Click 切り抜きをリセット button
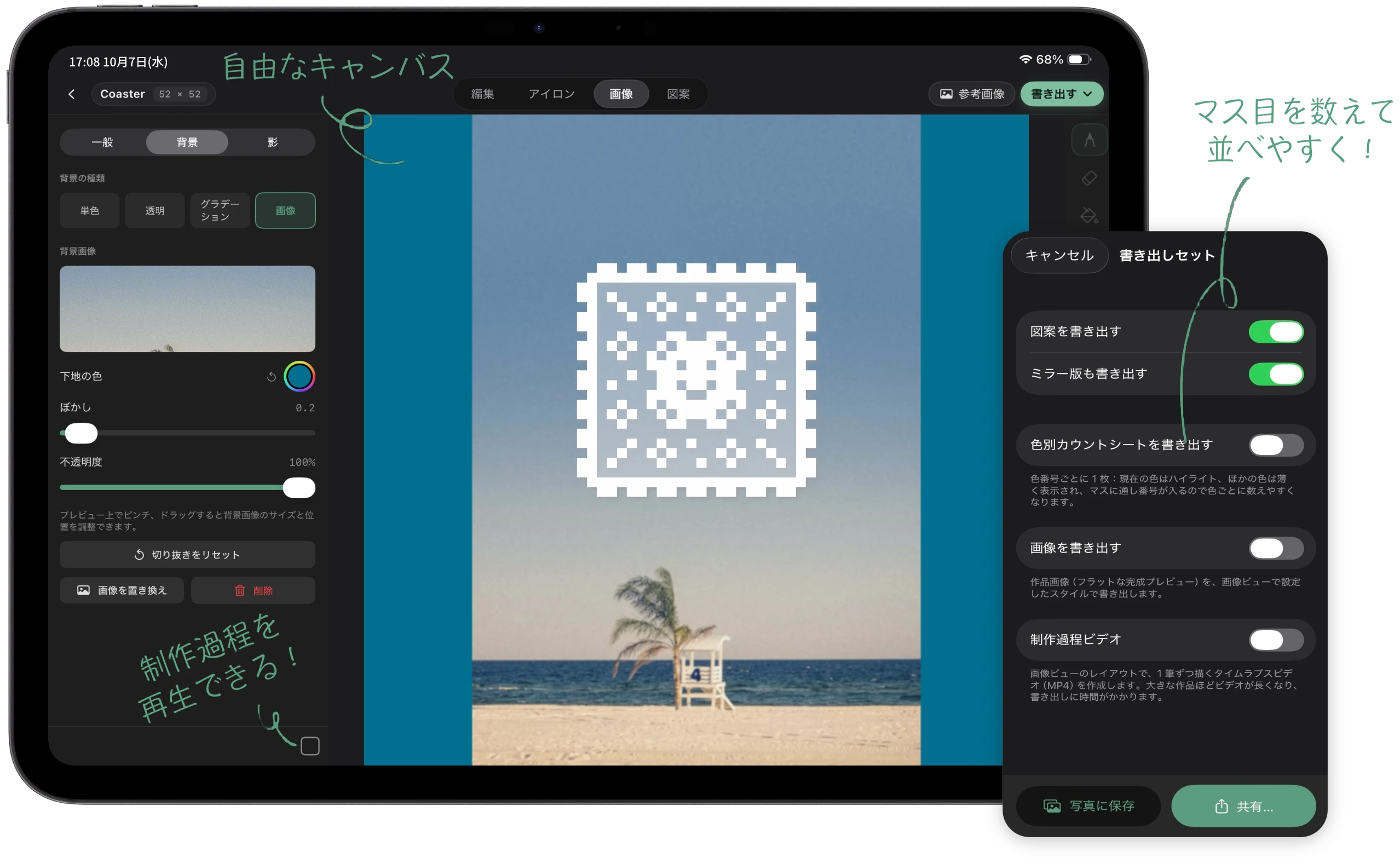1400x864 pixels. [x=187, y=554]
